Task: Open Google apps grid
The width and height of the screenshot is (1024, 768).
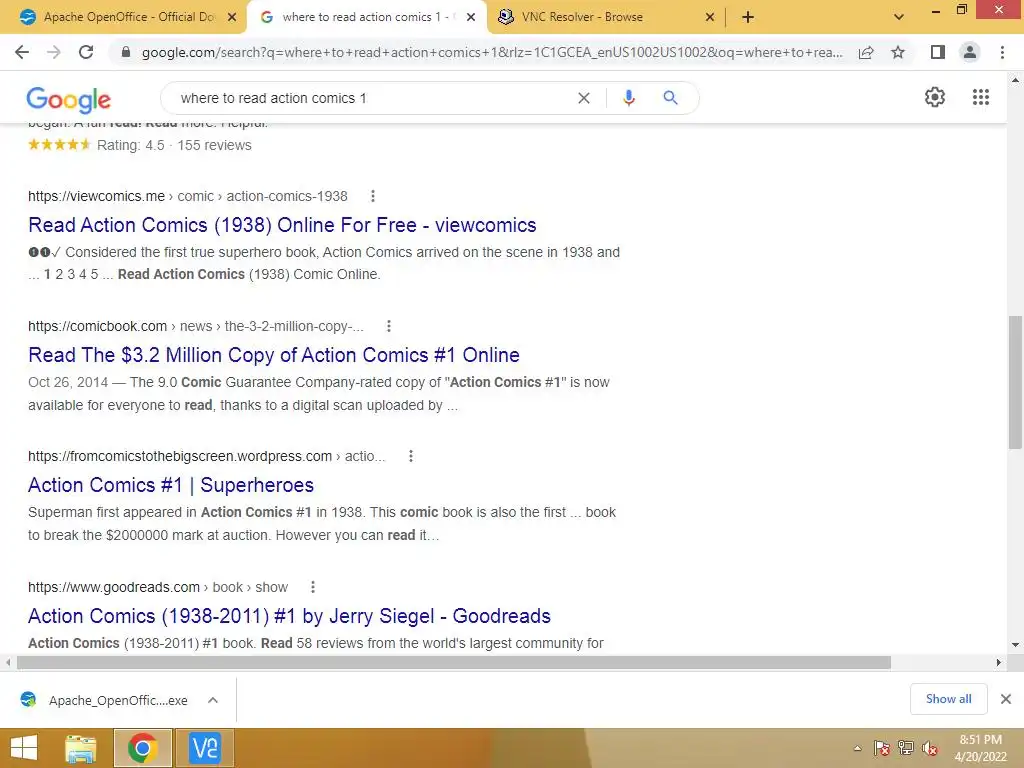Action: tap(981, 97)
